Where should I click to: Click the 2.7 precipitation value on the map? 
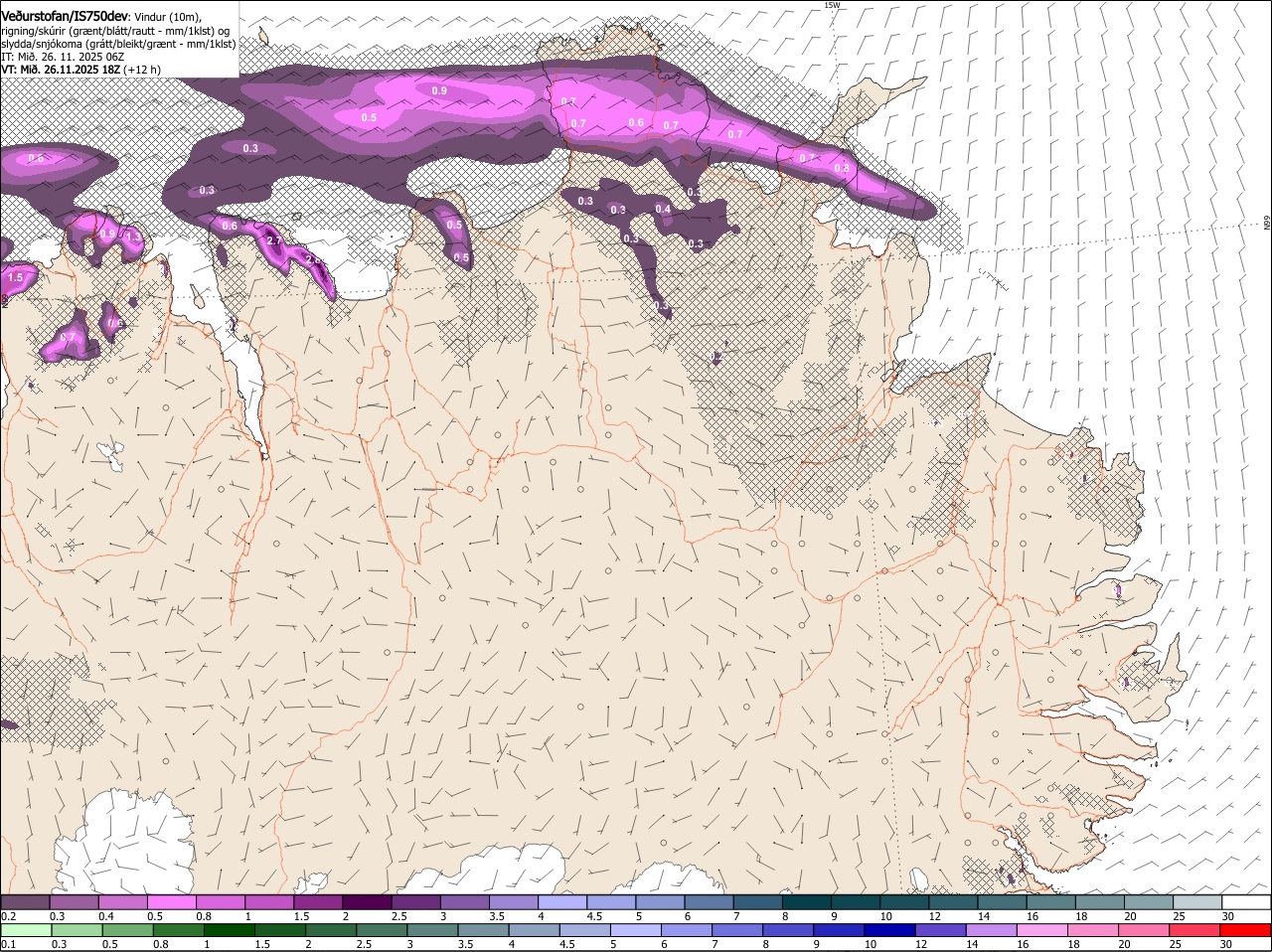[x=274, y=240]
